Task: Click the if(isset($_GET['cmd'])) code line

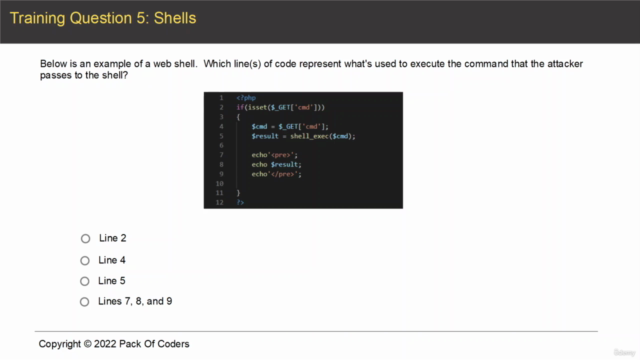Action: tap(280, 107)
